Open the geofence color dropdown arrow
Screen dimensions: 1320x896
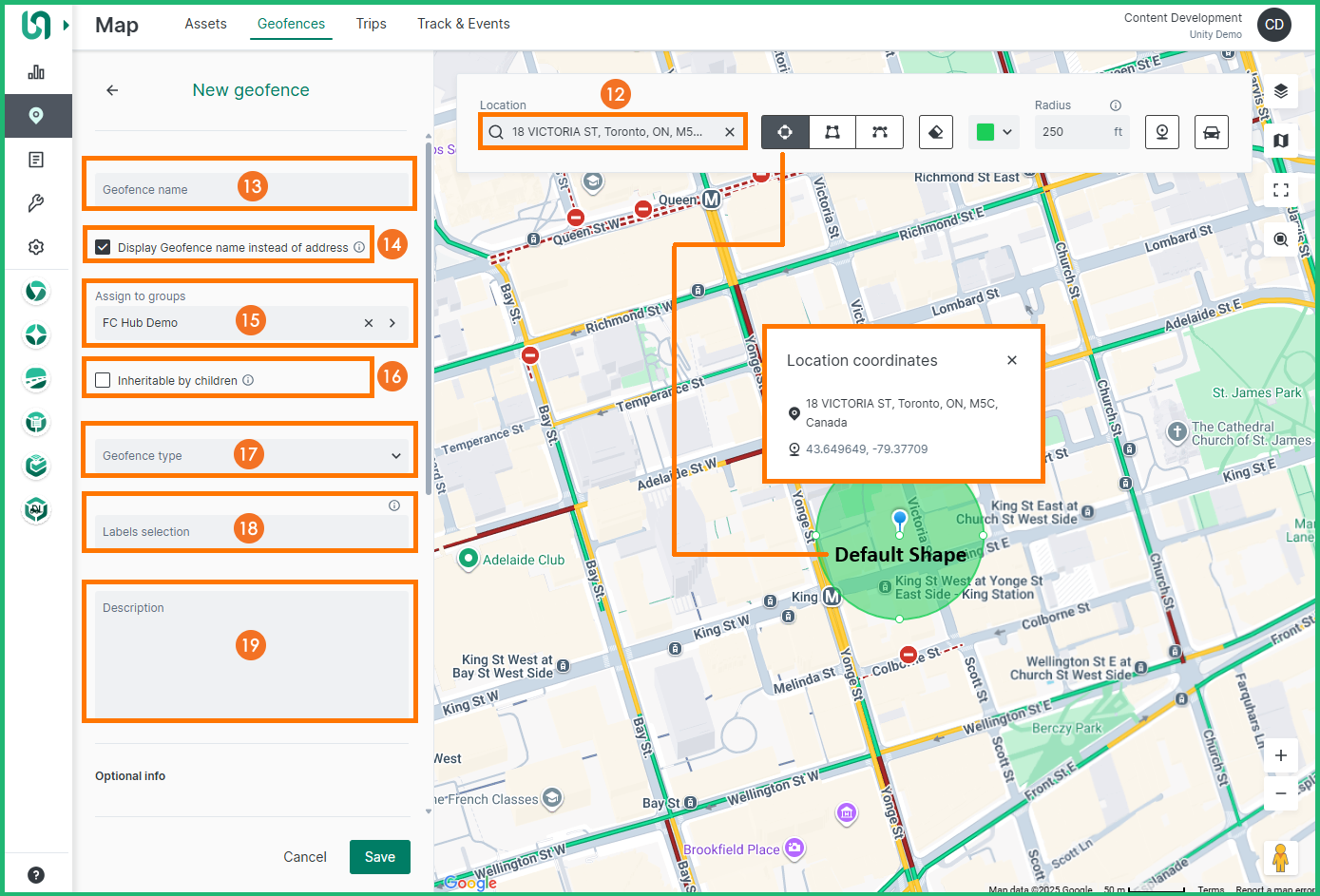pyautogui.click(x=1007, y=132)
